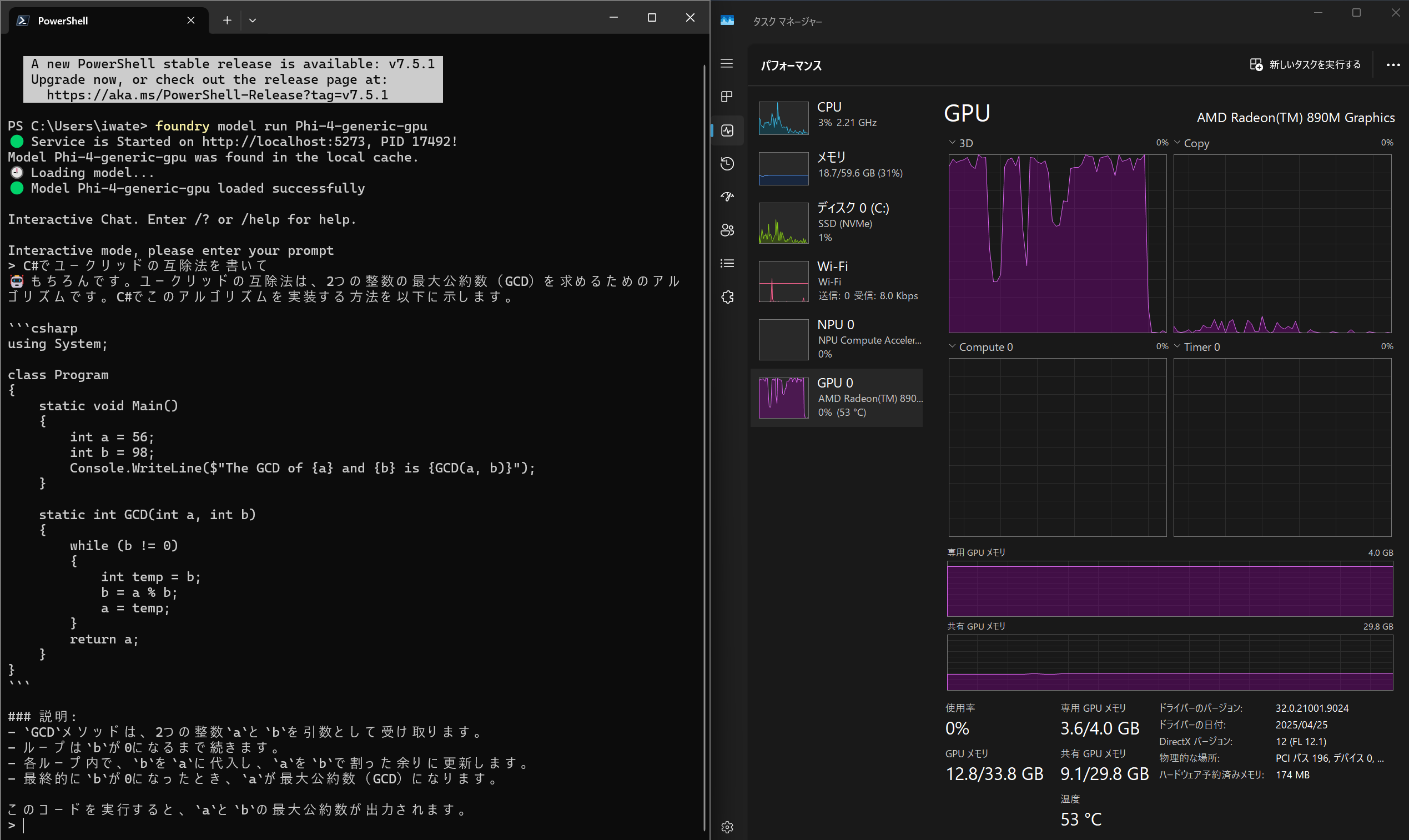Click the hardware reserved memory 174 MB value

tap(1292, 775)
